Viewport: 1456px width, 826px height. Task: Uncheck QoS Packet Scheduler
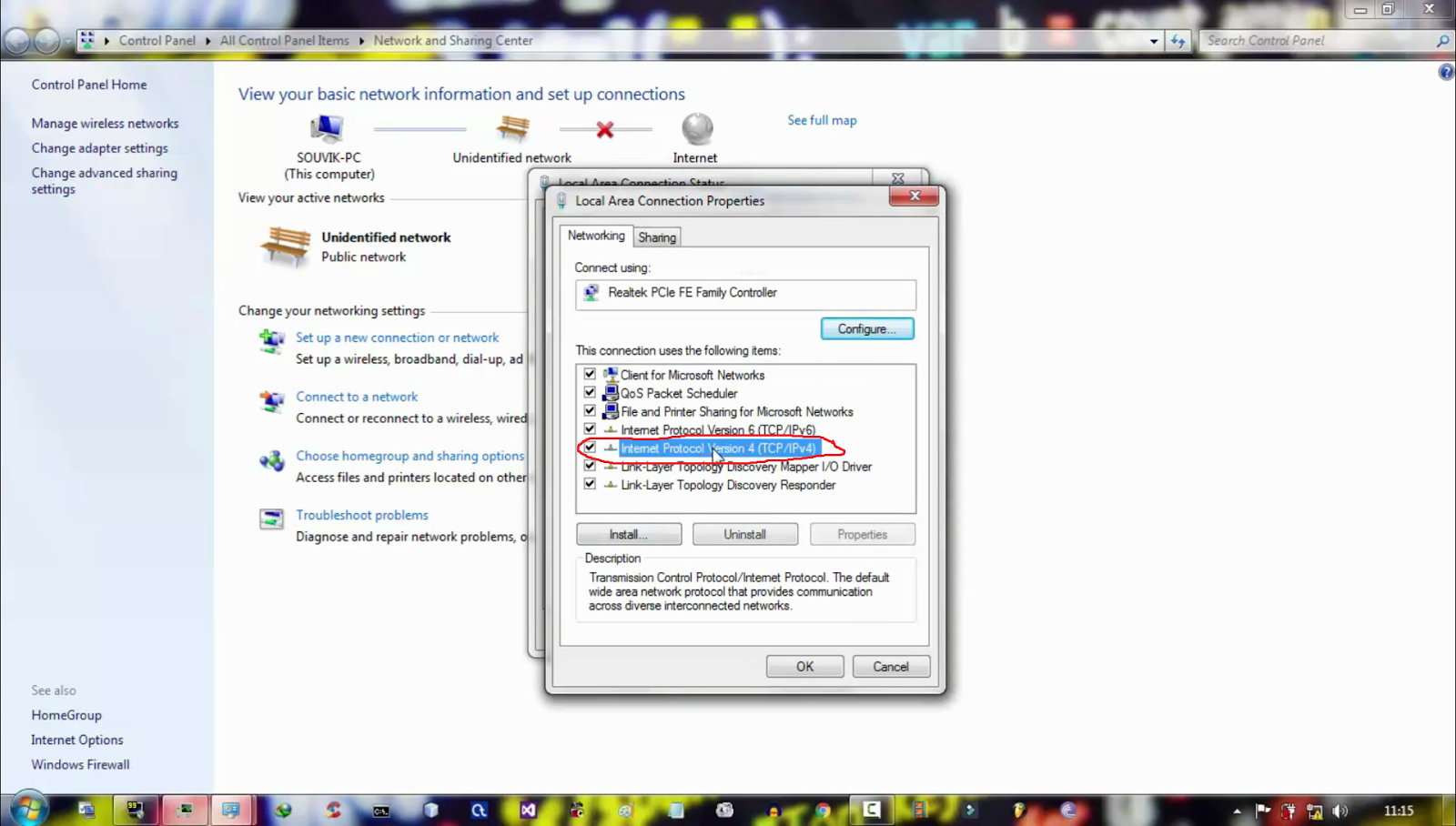(590, 392)
